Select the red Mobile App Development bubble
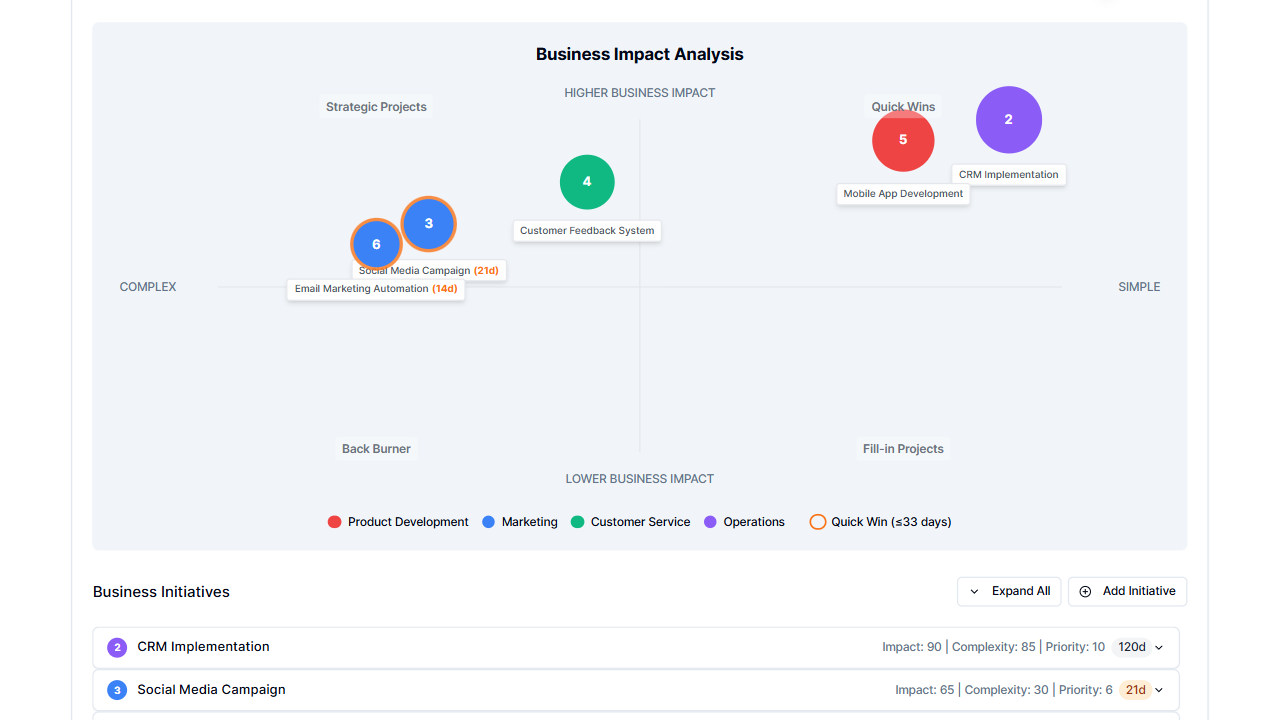 click(x=903, y=140)
